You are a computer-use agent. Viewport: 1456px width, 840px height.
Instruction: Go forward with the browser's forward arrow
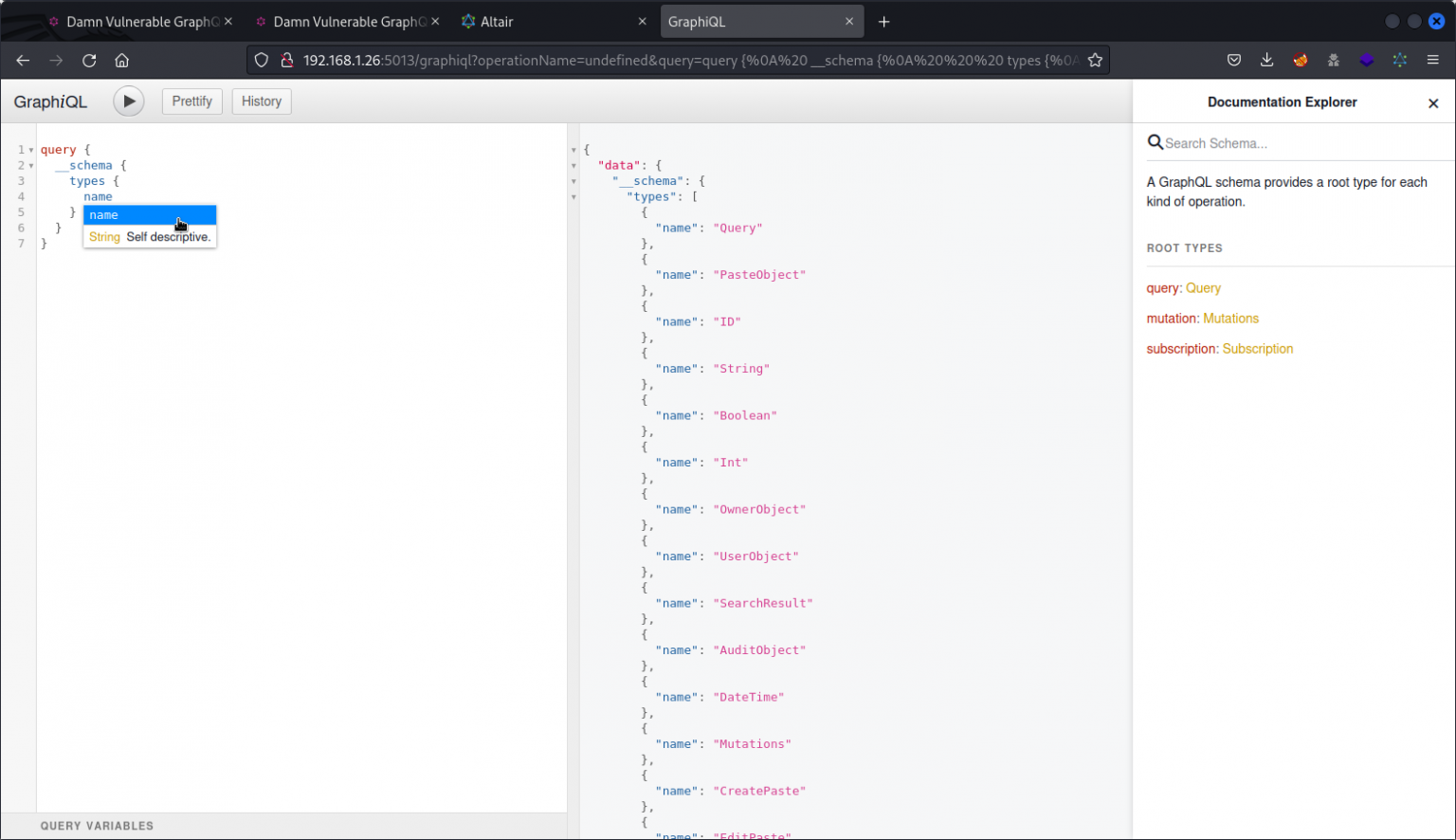[56, 60]
